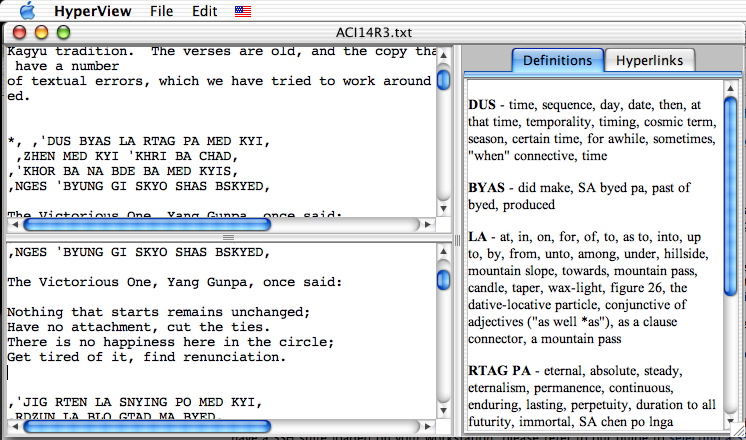The image size is (746, 440).
Task: Click the bottom pane's horizontal scrollbar thumb
Action: click(147, 426)
